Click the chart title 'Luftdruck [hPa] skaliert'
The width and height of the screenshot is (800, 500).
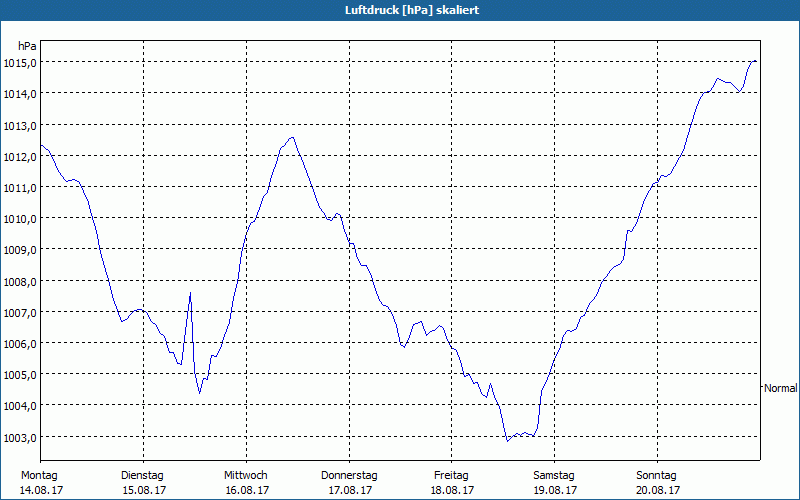[x=412, y=10]
